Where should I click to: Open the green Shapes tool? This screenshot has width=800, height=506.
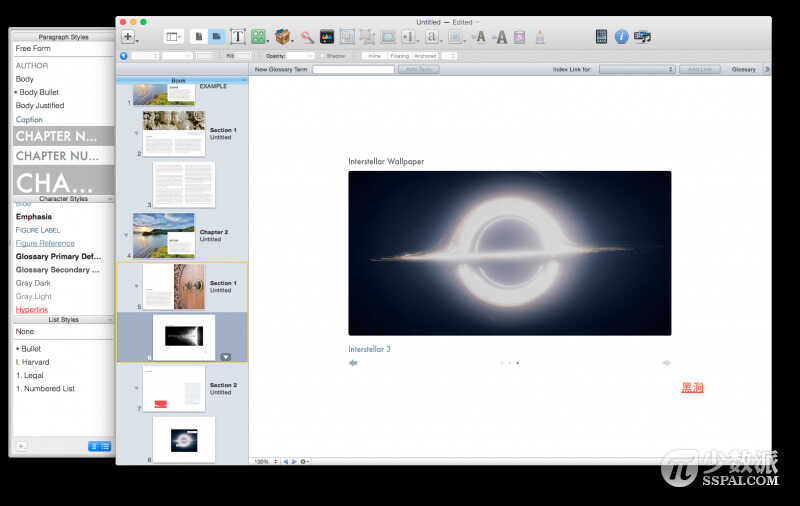click(x=259, y=37)
